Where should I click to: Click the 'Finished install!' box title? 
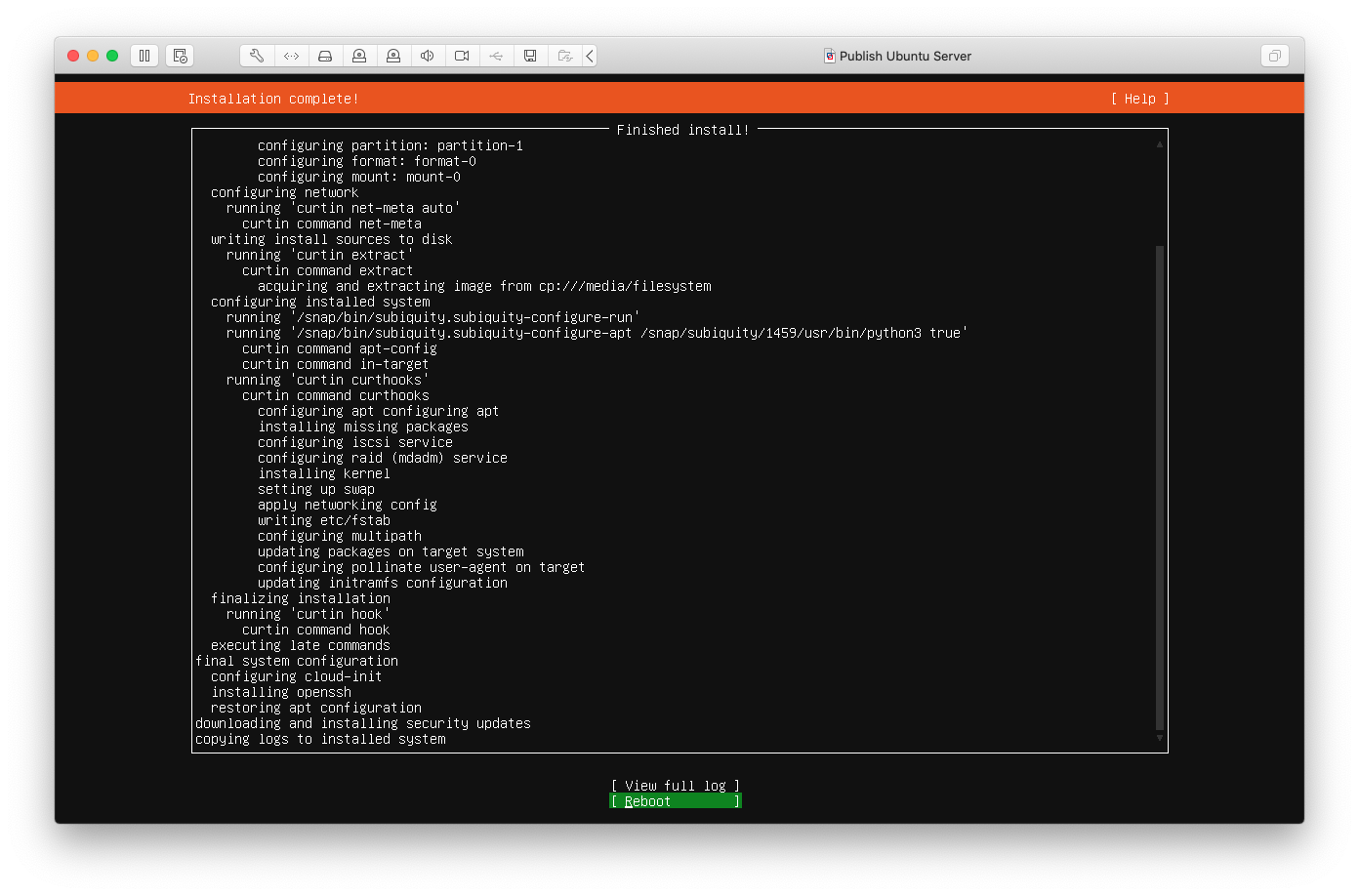(x=682, y=130)
